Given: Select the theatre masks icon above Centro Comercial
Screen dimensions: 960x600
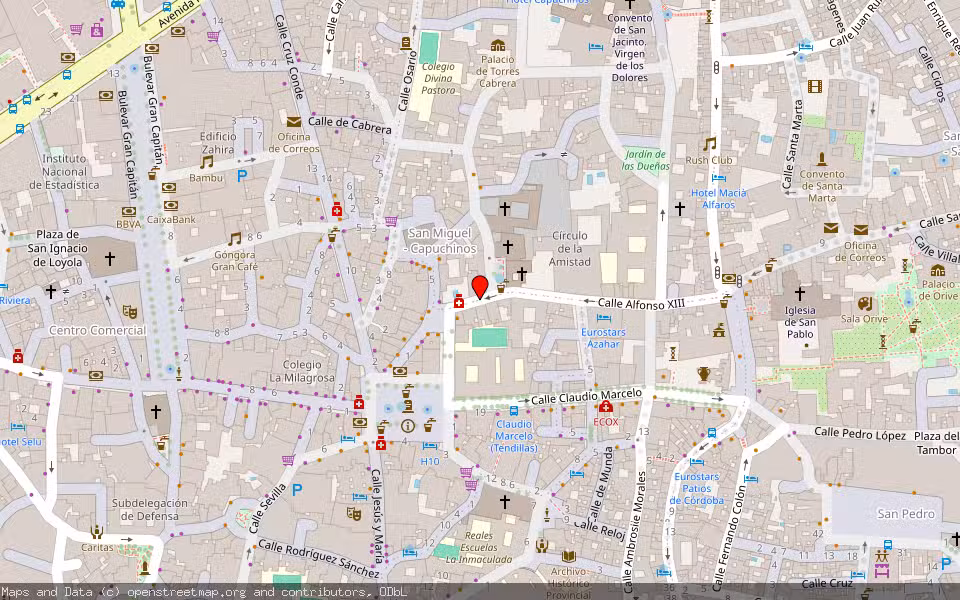Looking at the screenshot, I should (x=129, y=312).
